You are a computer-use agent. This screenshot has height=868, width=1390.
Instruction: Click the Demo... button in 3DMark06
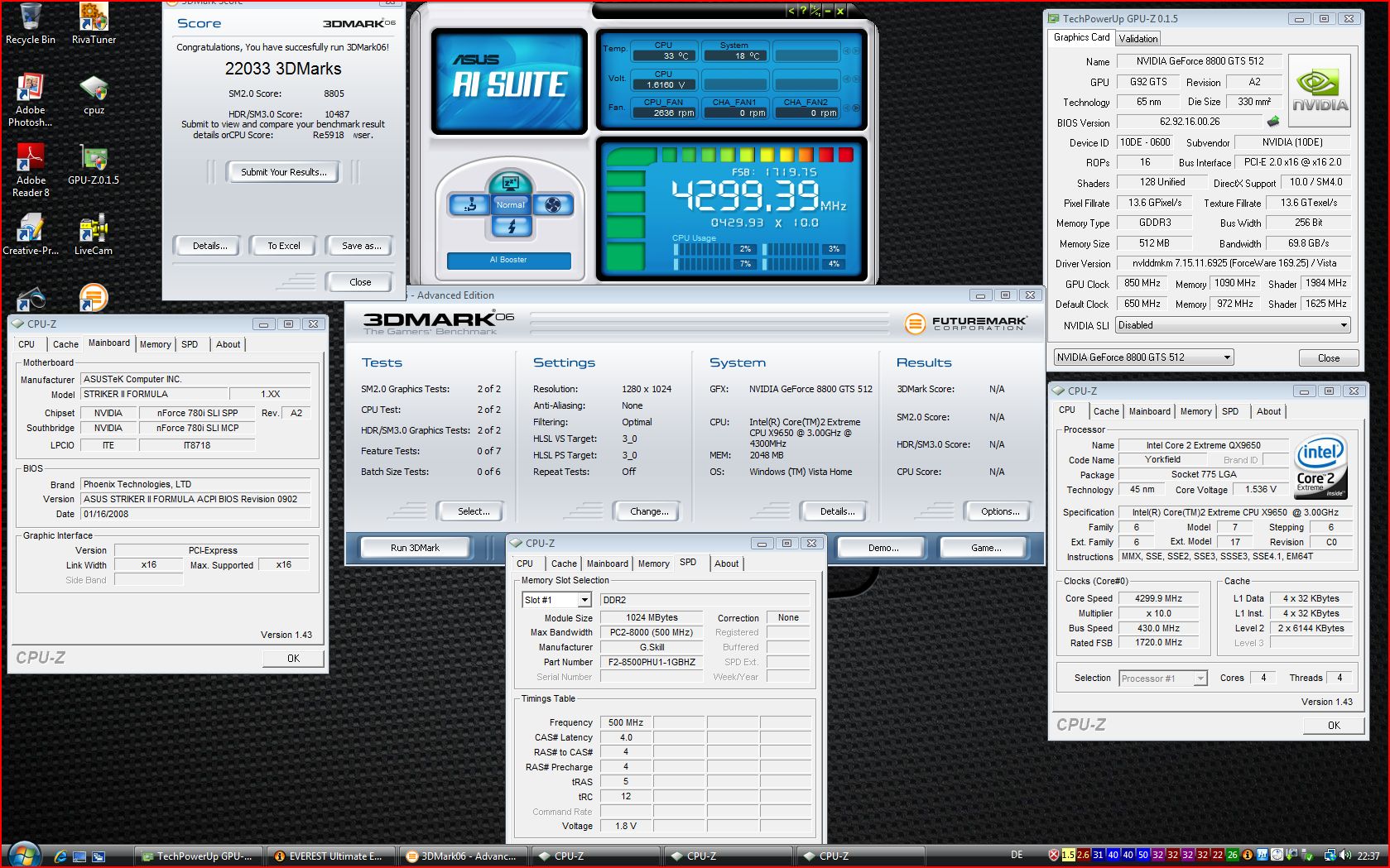[883, 548]
